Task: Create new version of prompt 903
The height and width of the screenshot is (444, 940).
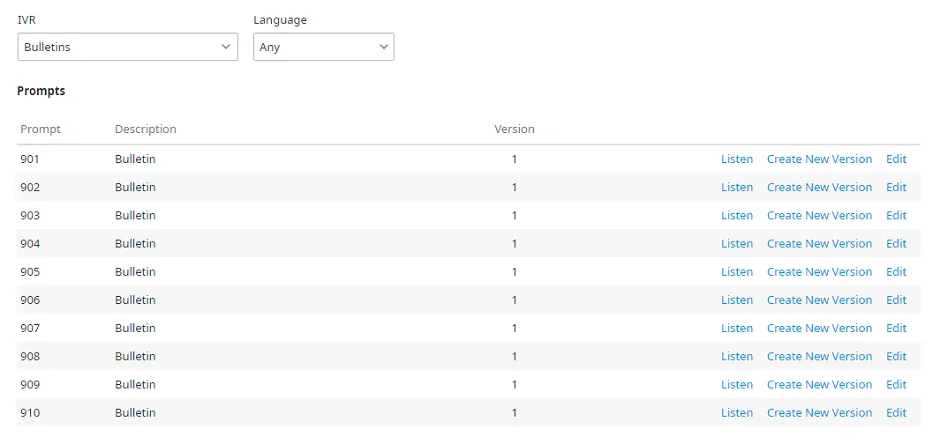Action: pos(820,215)
